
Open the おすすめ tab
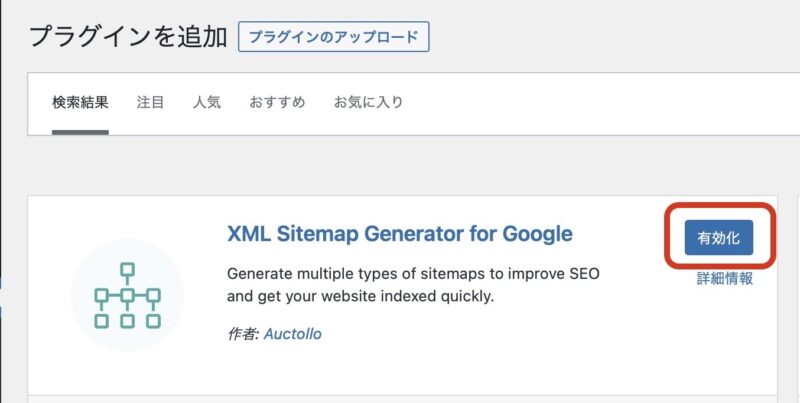[277, 103]
